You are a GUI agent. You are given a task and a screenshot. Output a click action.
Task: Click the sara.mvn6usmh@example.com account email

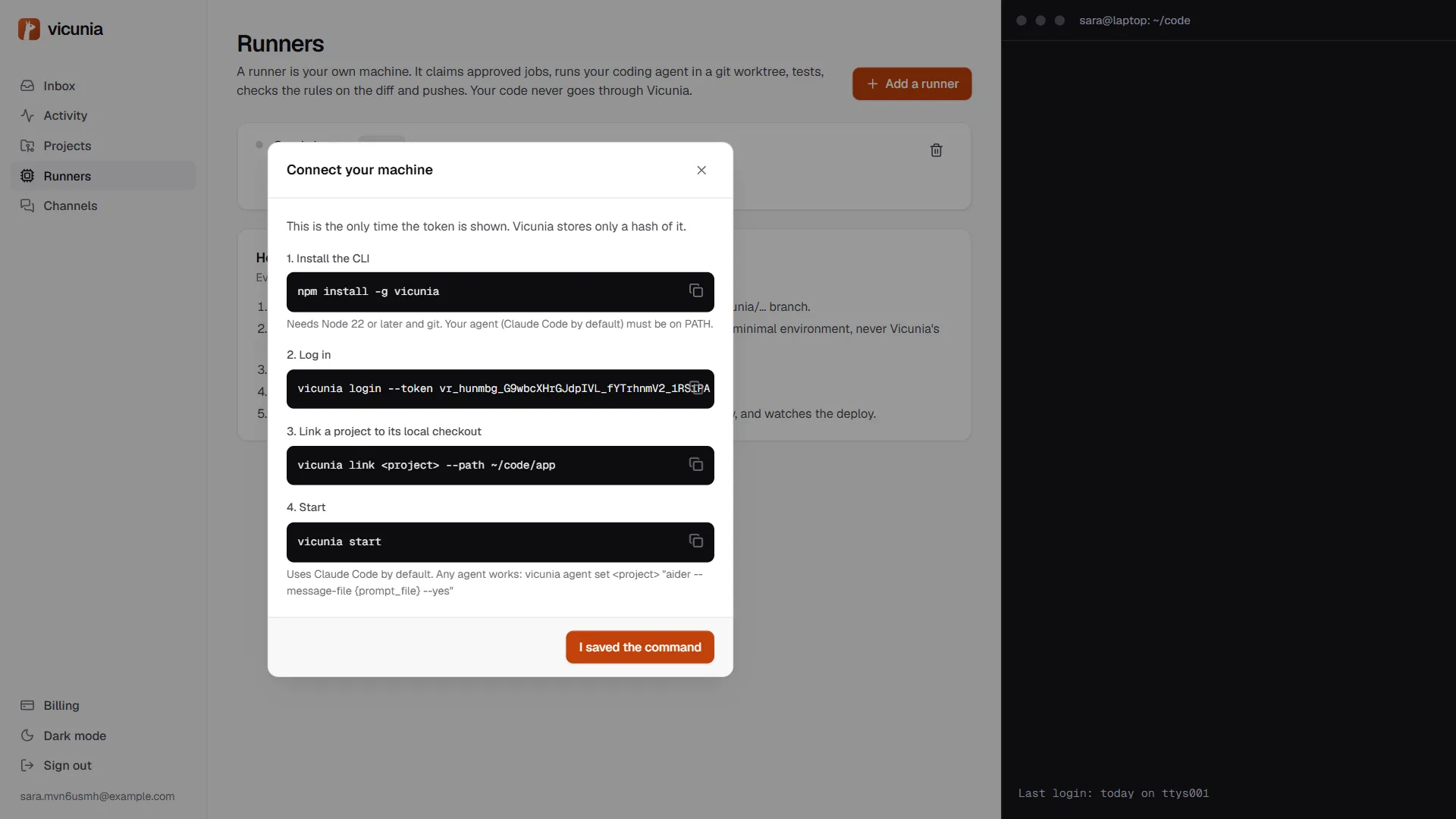(97, 796)
